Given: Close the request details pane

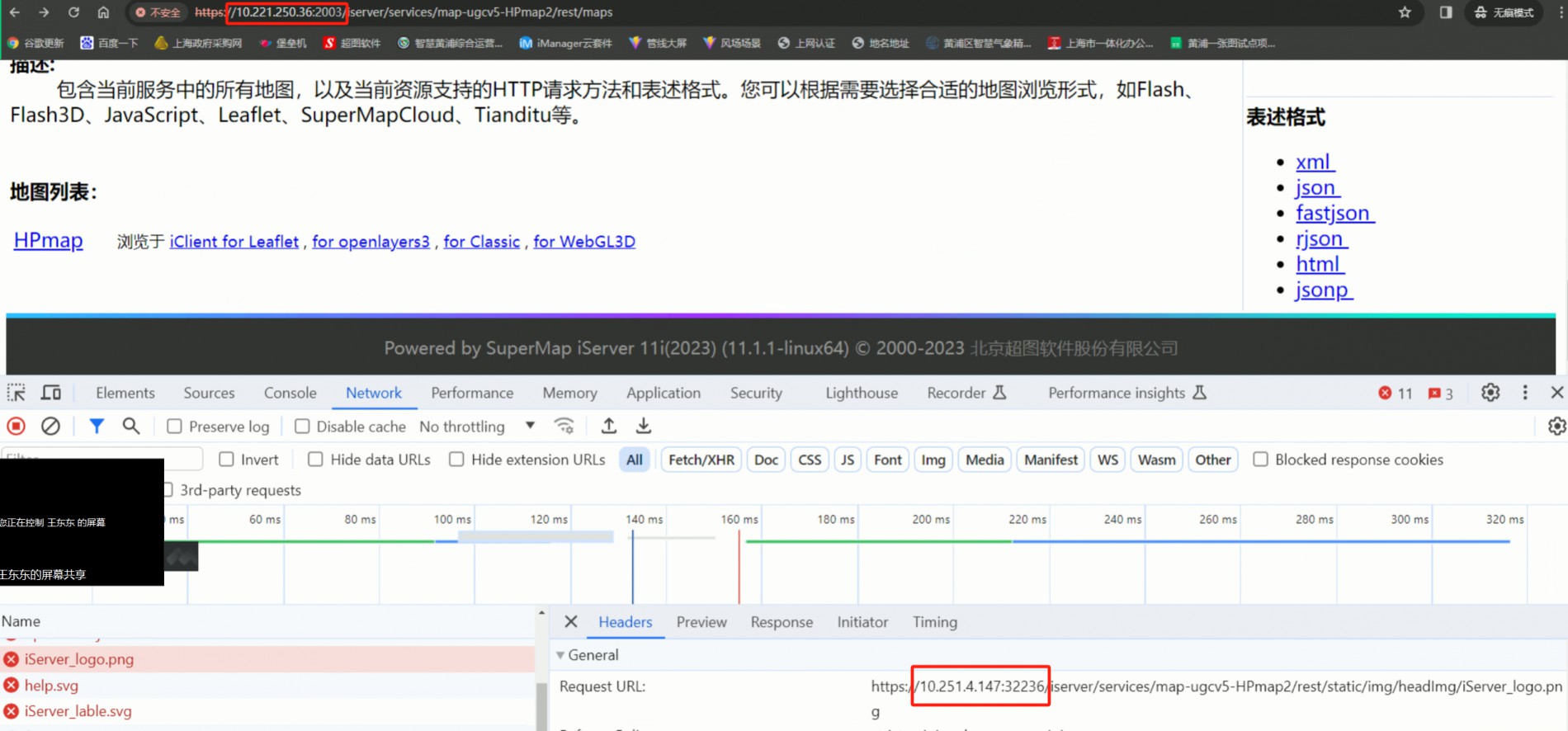Looking at the screenshot, I should tap(571, 622).
